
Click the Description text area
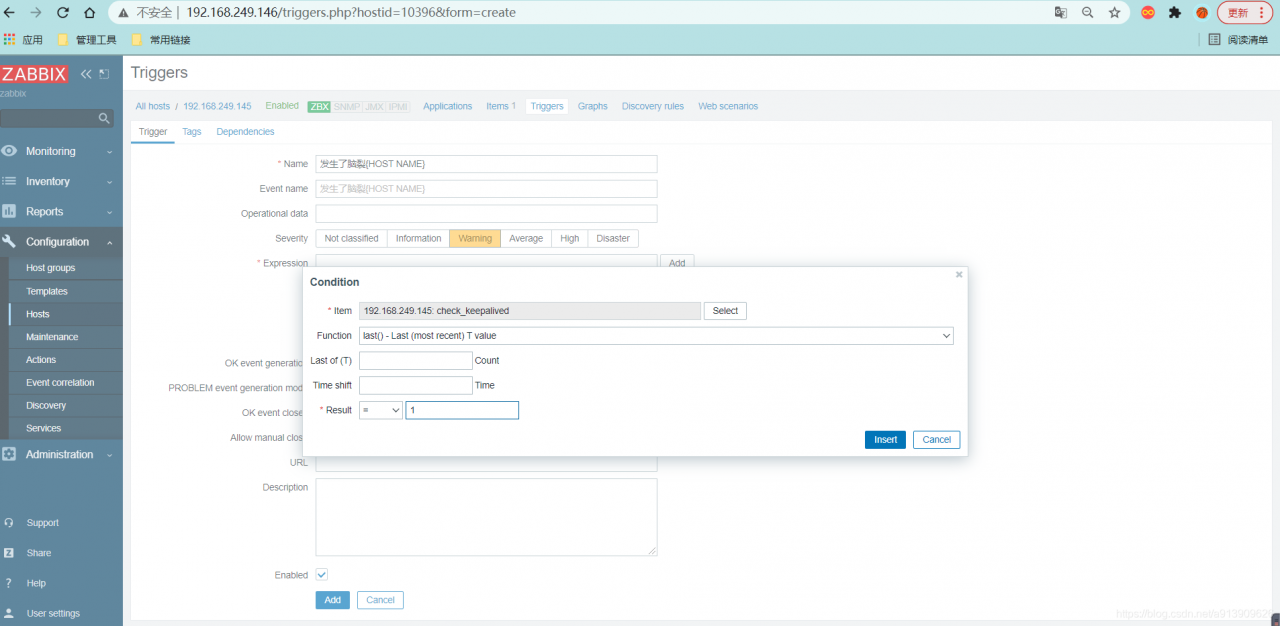[486, 517]
